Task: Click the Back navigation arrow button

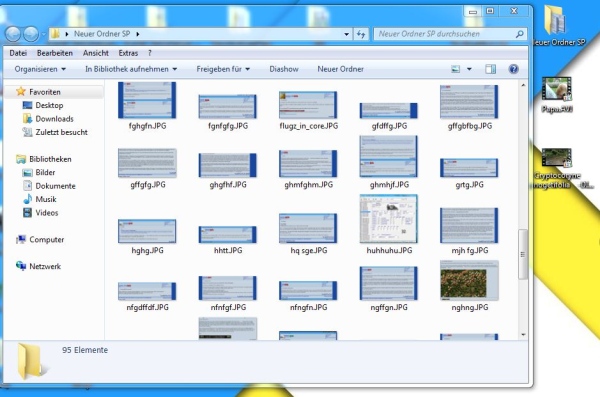Action: tap(13, 34)
